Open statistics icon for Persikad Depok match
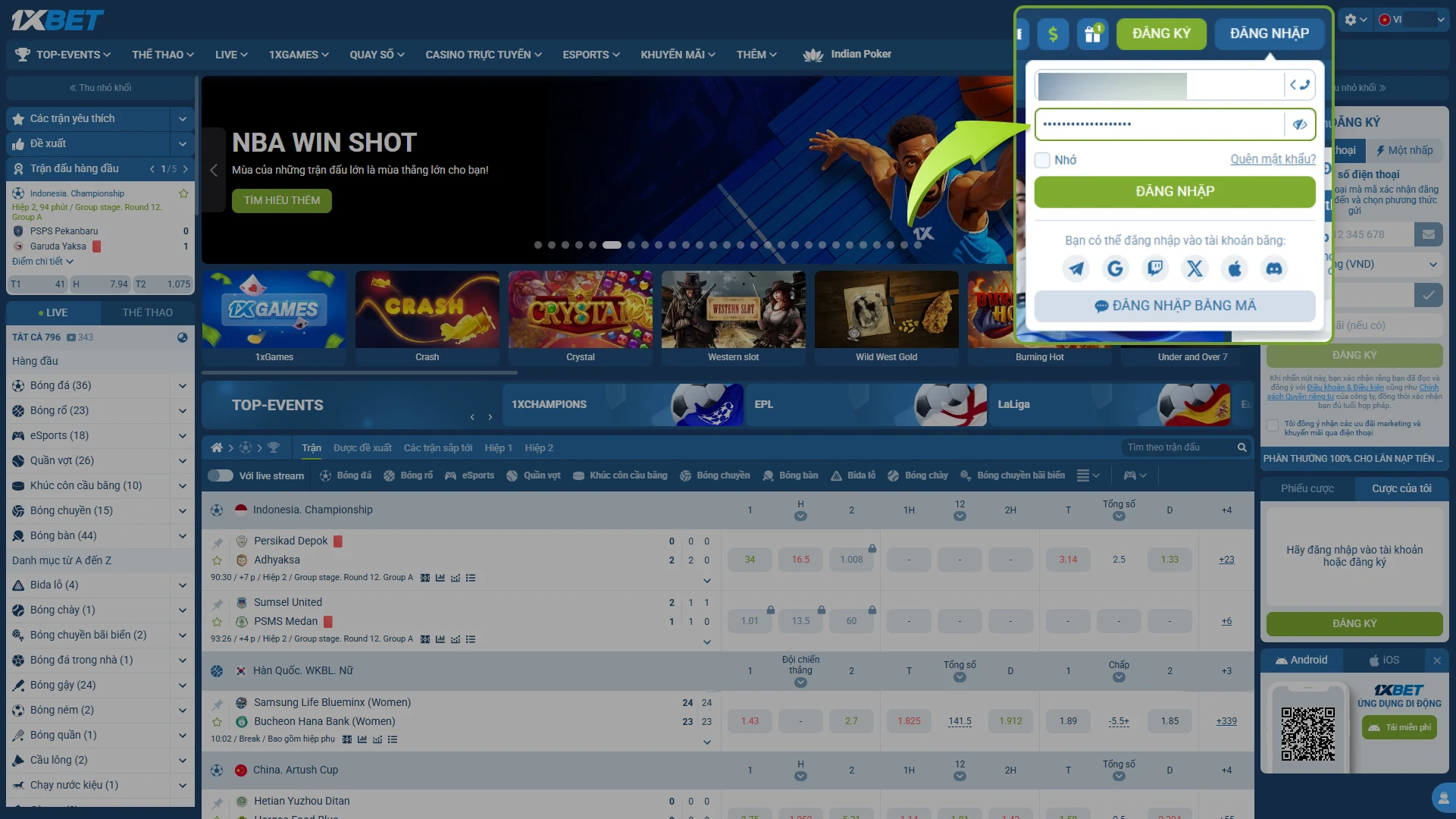The width and height of the screenshot is (1456, 819). point(440,578)
